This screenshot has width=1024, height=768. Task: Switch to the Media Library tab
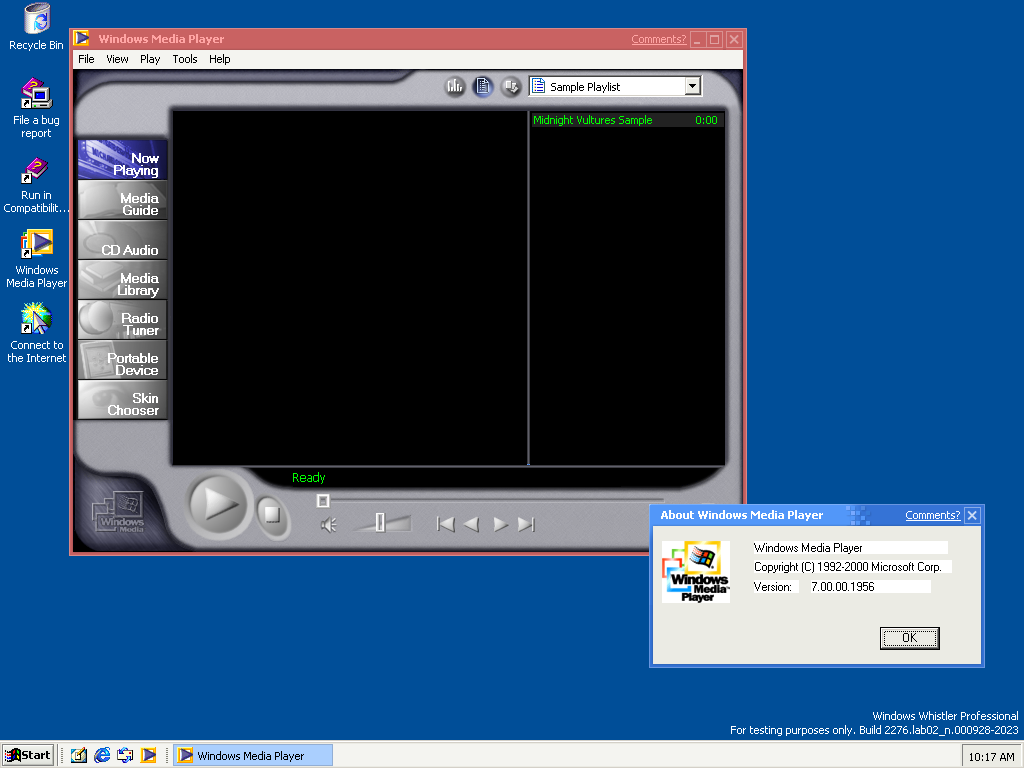pos(123,284)
